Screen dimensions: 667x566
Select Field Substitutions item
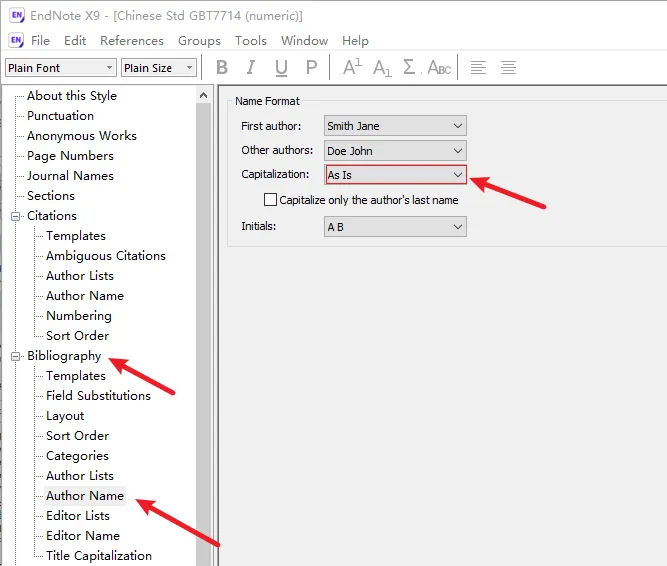click(x=98, y=395)
